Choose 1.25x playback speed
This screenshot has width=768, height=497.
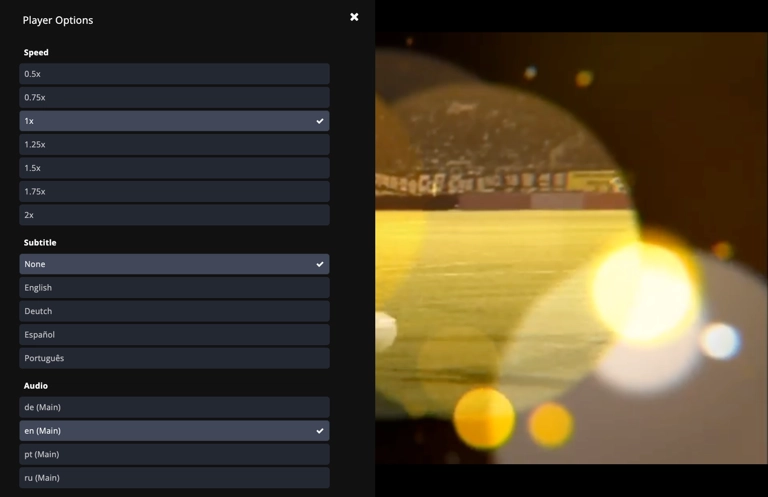click(174, 144)
